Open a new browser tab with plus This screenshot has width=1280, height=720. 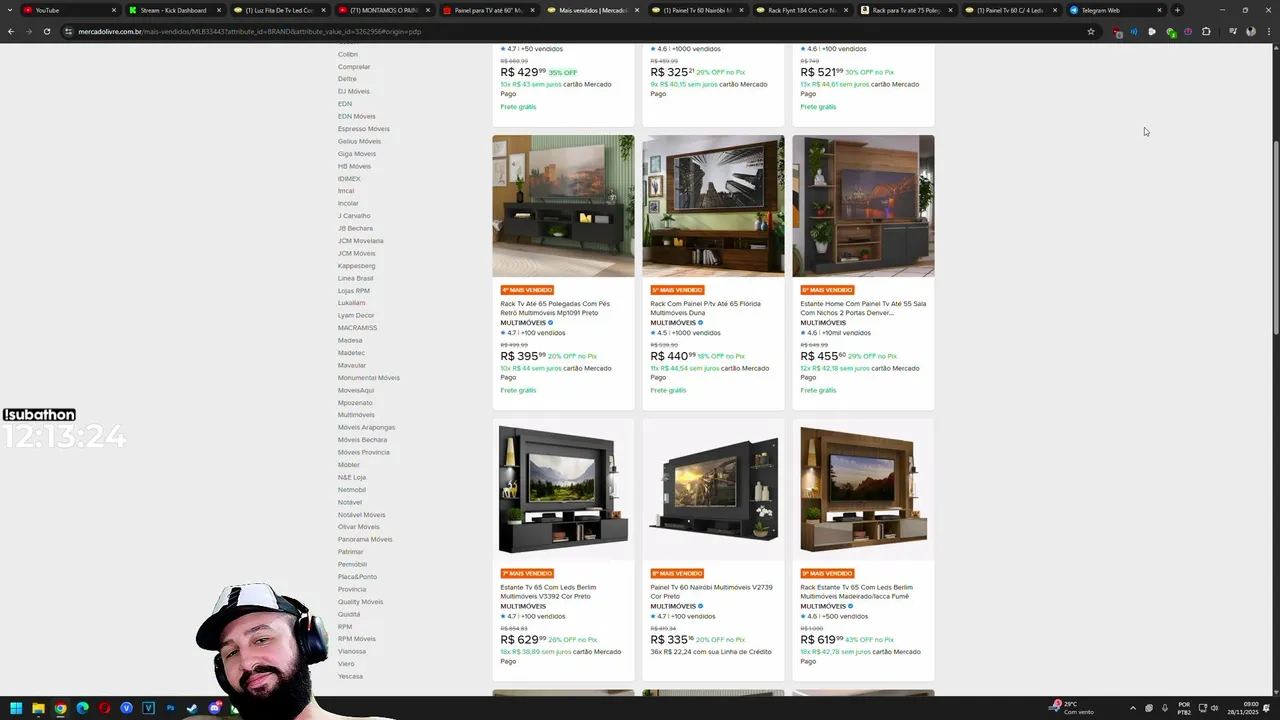(1177, 10)
